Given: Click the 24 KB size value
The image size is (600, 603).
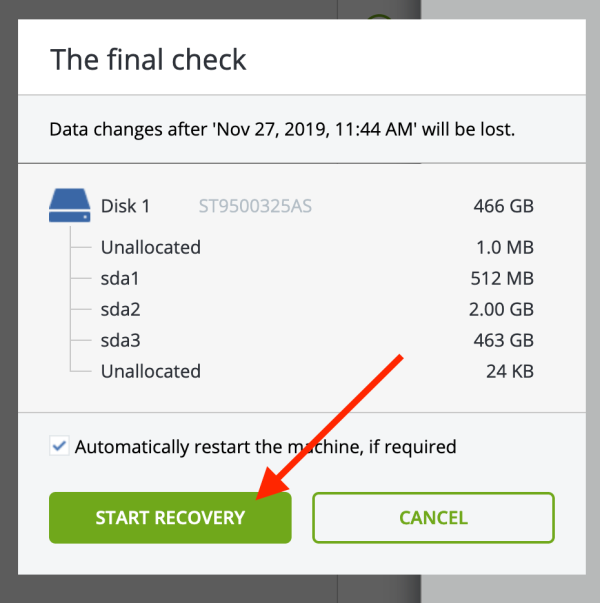Looking at the screenshot, I should pyautogui.click(x=510, y=371).
